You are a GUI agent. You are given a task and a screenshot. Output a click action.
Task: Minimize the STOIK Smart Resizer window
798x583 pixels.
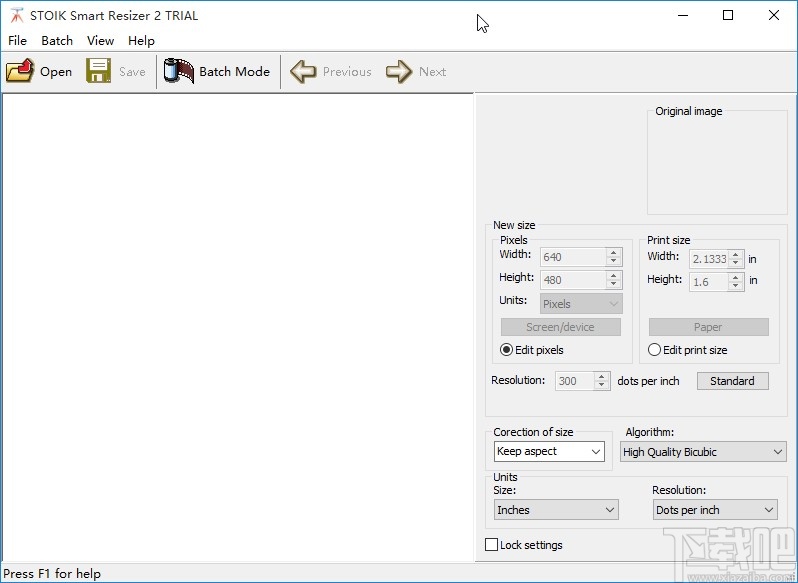pyautogui.click(x=683, y=15)
